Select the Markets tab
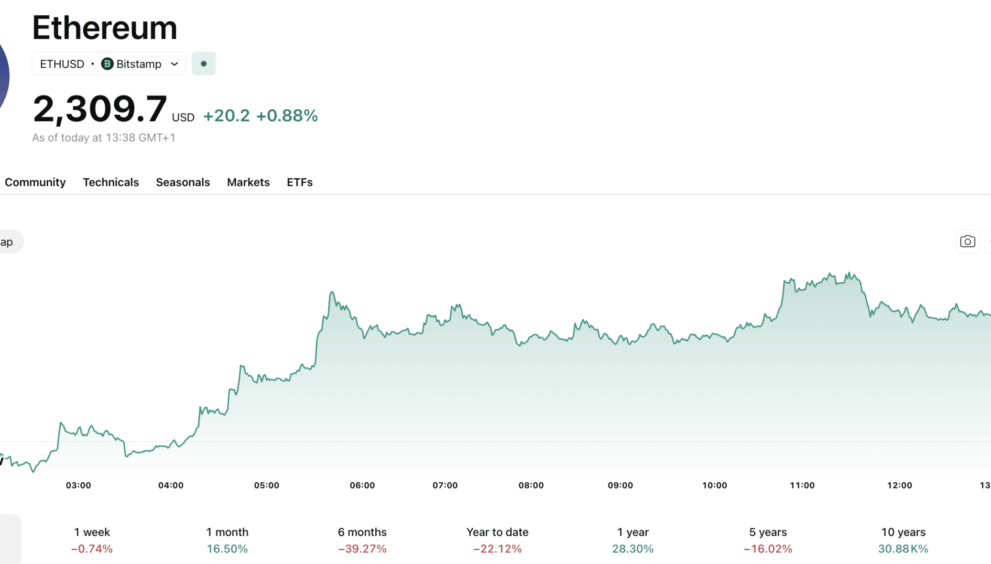The width and height of the screenshot is (991, 564). (248, 182)
